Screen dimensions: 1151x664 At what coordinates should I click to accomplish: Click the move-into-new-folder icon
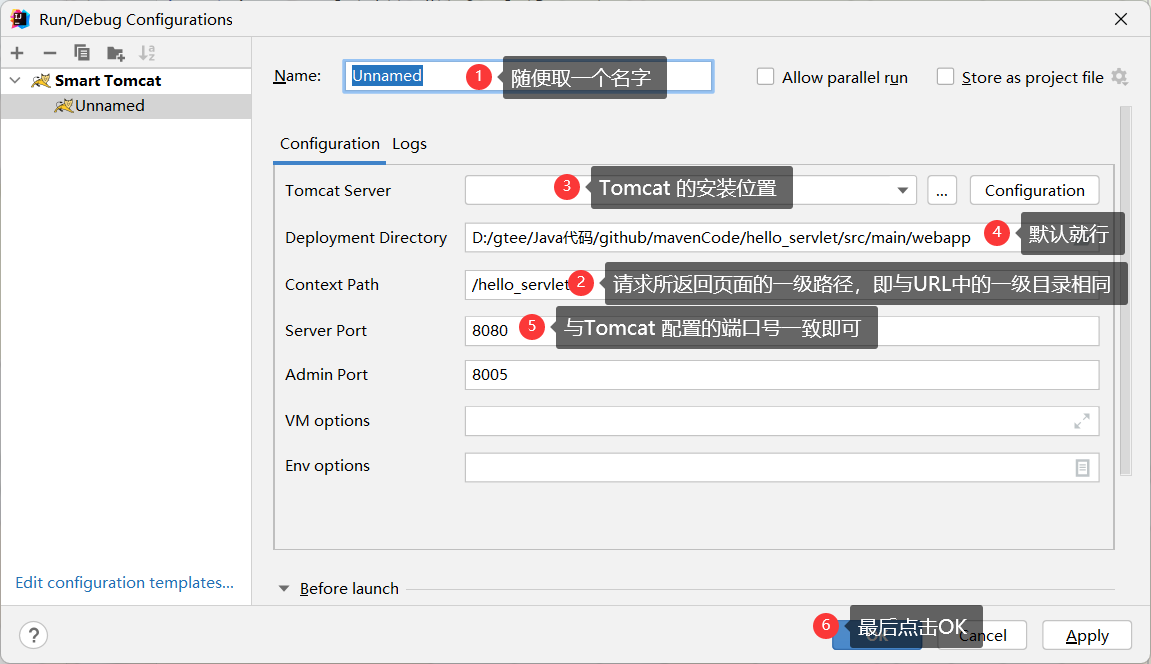coord(115,53)
